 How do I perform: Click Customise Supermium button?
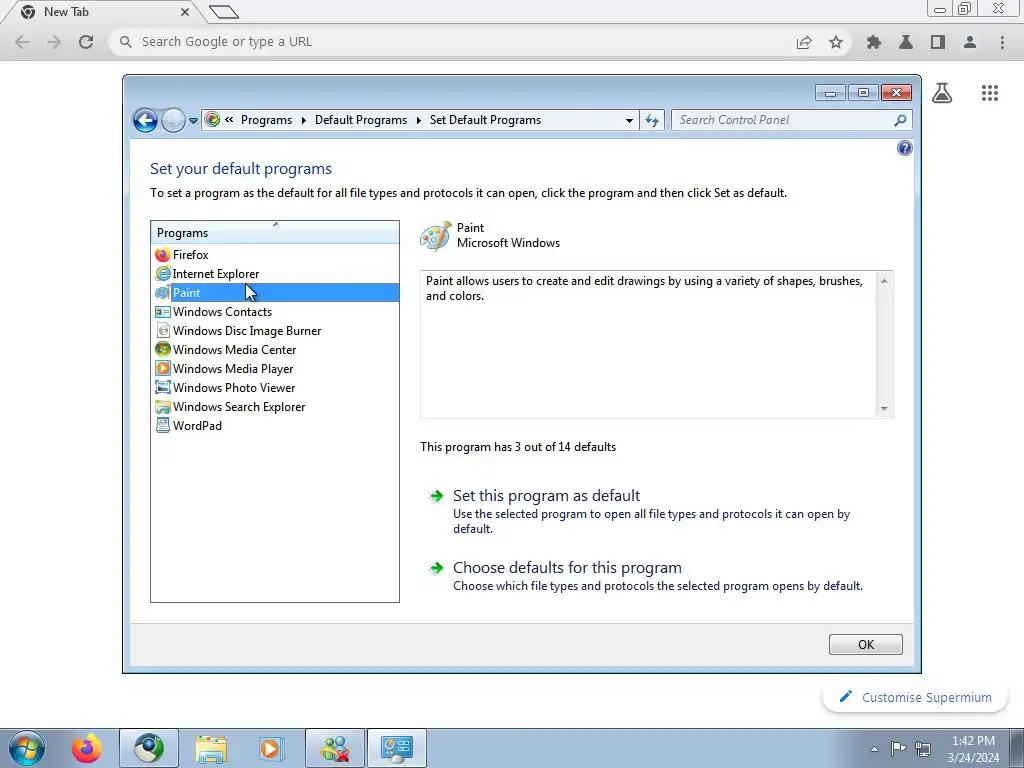[914, 697]
